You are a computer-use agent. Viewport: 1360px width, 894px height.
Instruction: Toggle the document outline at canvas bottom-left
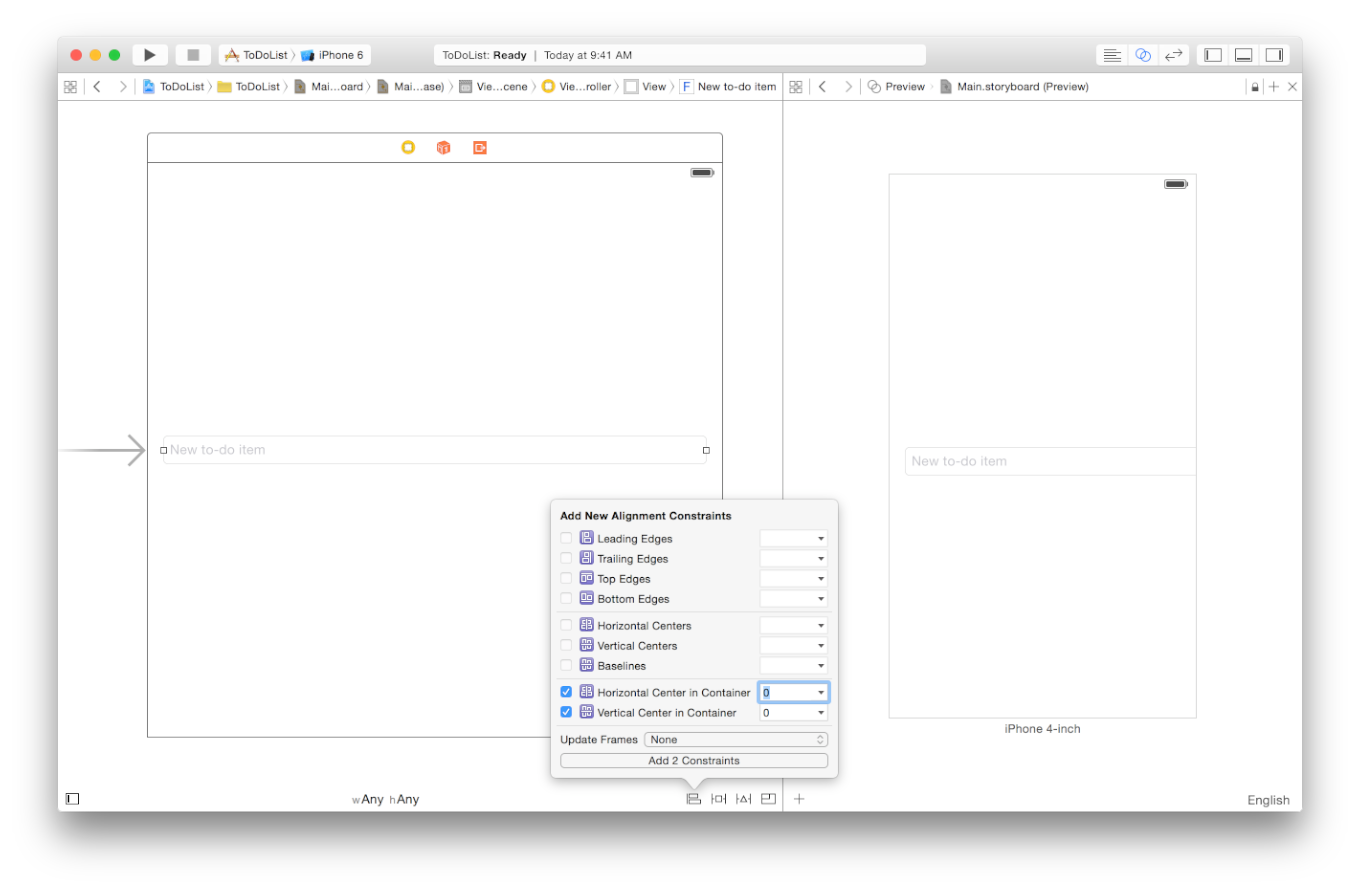point(72,799)
